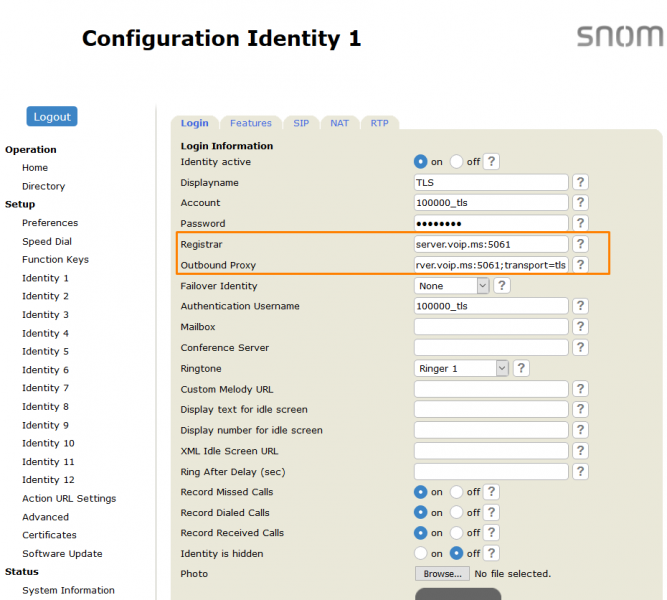
Task: Open help icon for Mailbox
Action: point(580,327)
